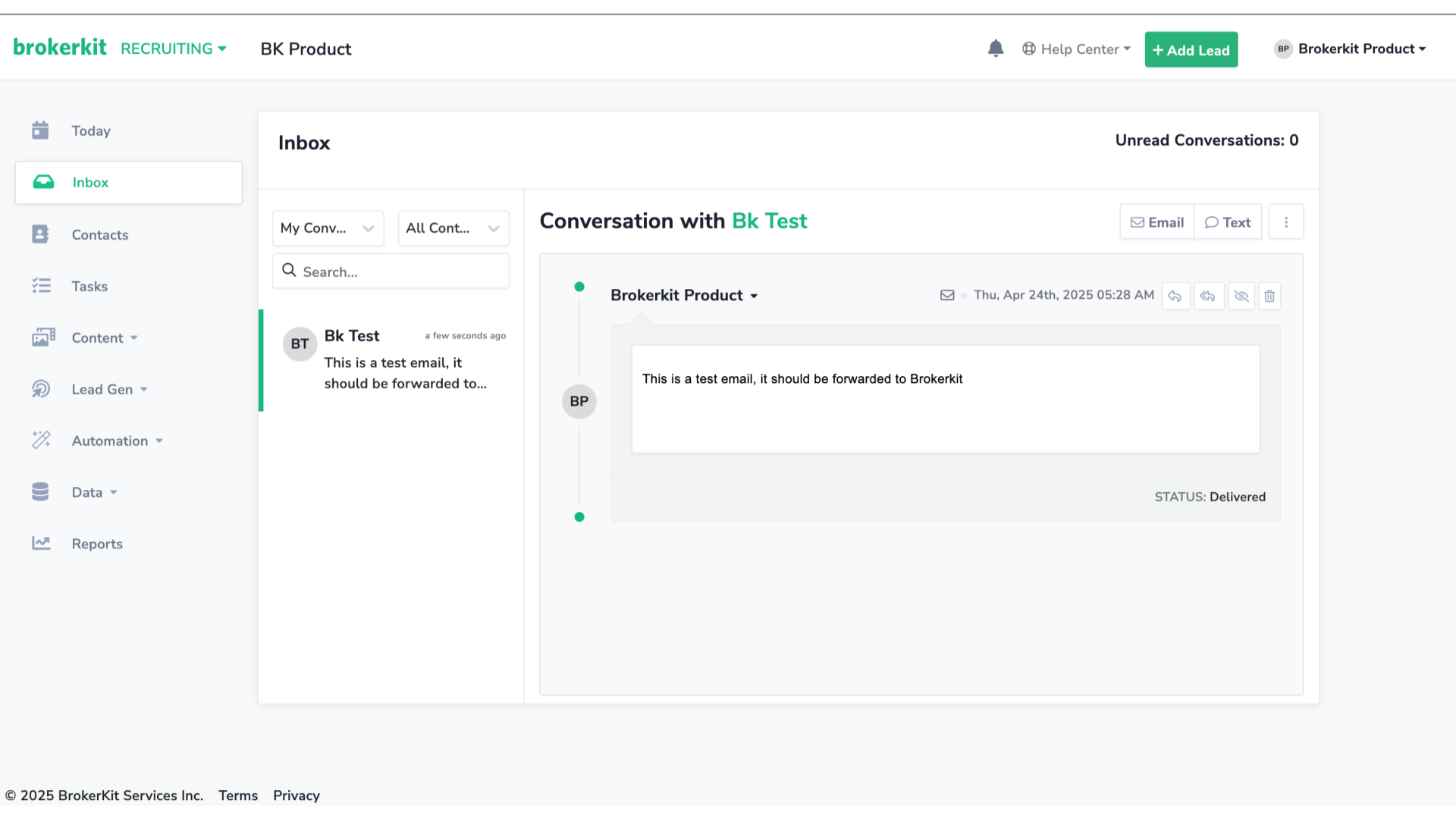Click the Reports chart icon
This screenshot has height=819, width=1456.
pyautogui.click(x=41, y=544)
